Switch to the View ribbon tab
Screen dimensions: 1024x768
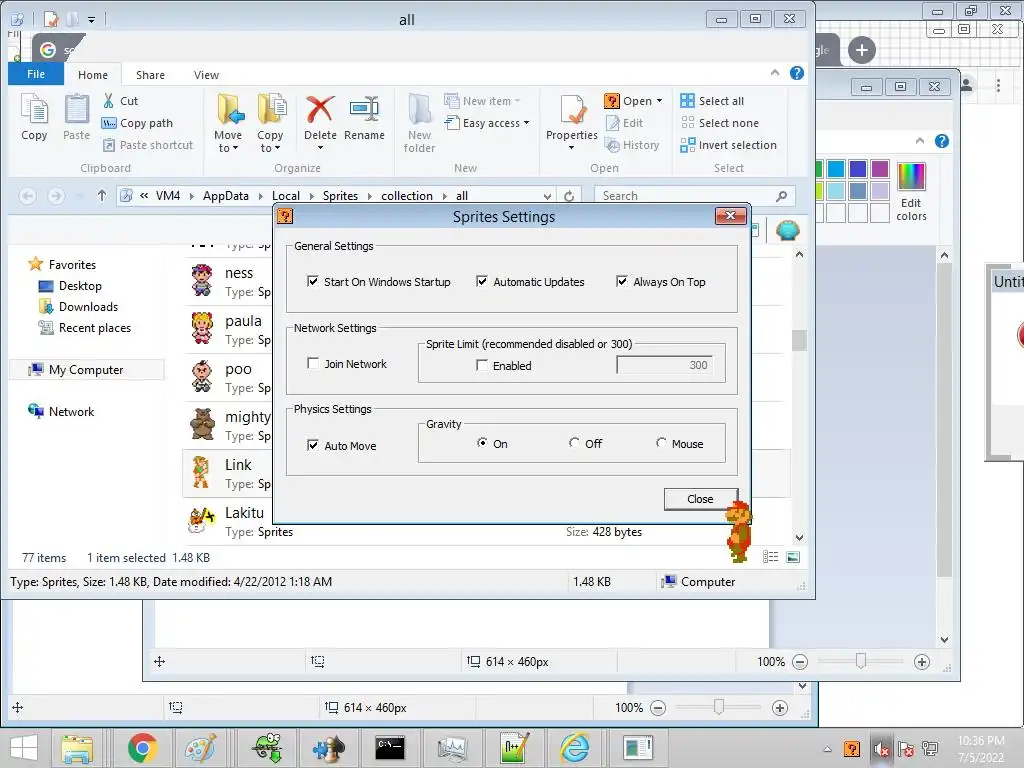[206, 74]
